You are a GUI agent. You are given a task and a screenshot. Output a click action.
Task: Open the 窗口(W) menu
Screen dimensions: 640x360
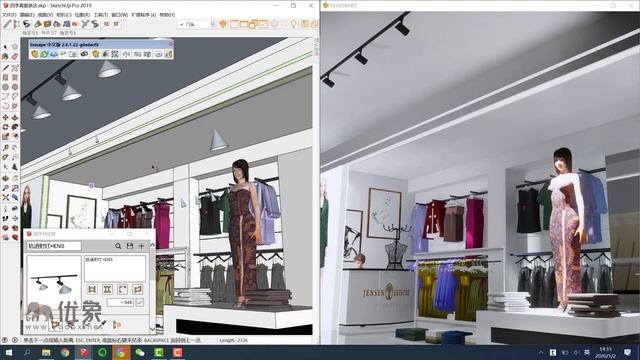(120, 15)
